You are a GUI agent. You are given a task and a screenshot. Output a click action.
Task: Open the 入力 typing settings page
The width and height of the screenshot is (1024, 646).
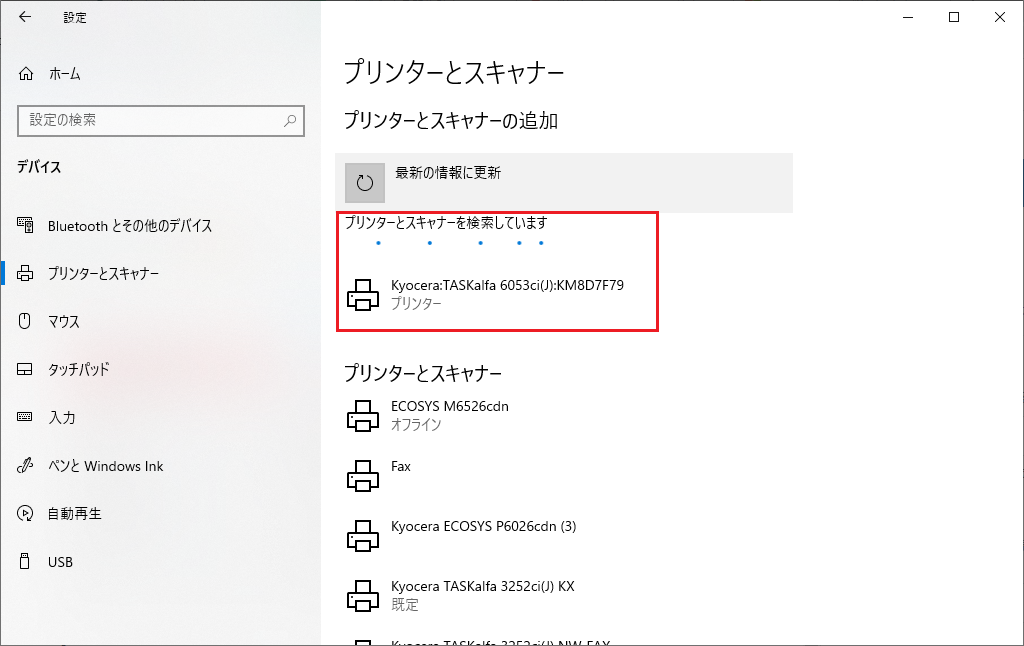pos(62,418)
